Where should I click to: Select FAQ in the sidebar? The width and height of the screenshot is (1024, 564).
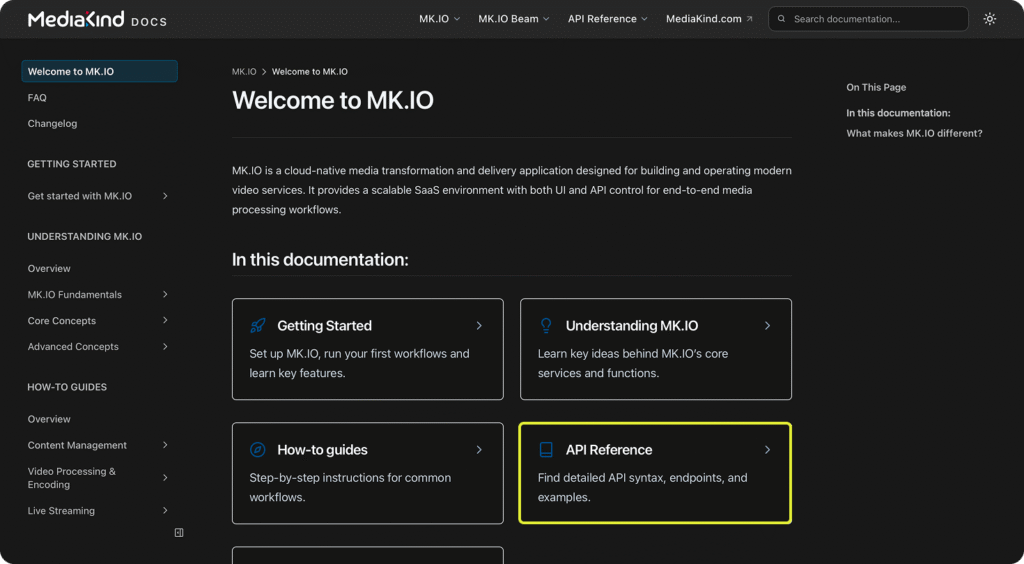point(37,98)
